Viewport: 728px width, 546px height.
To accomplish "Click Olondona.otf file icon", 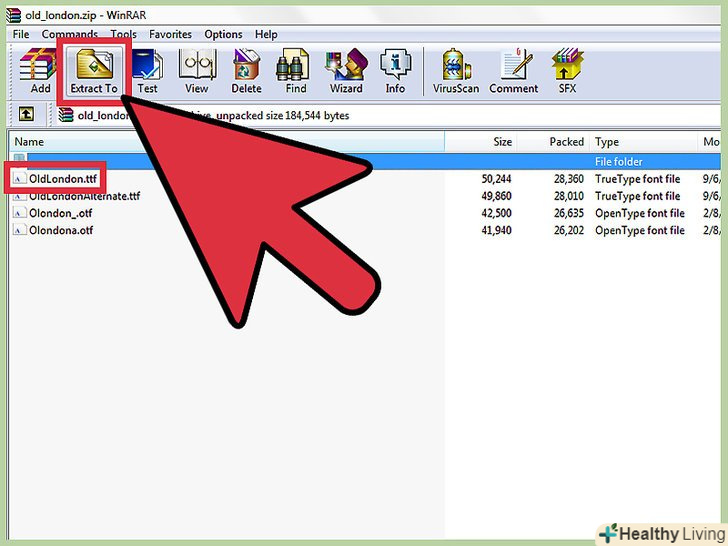I will click(x=19, y=230).
